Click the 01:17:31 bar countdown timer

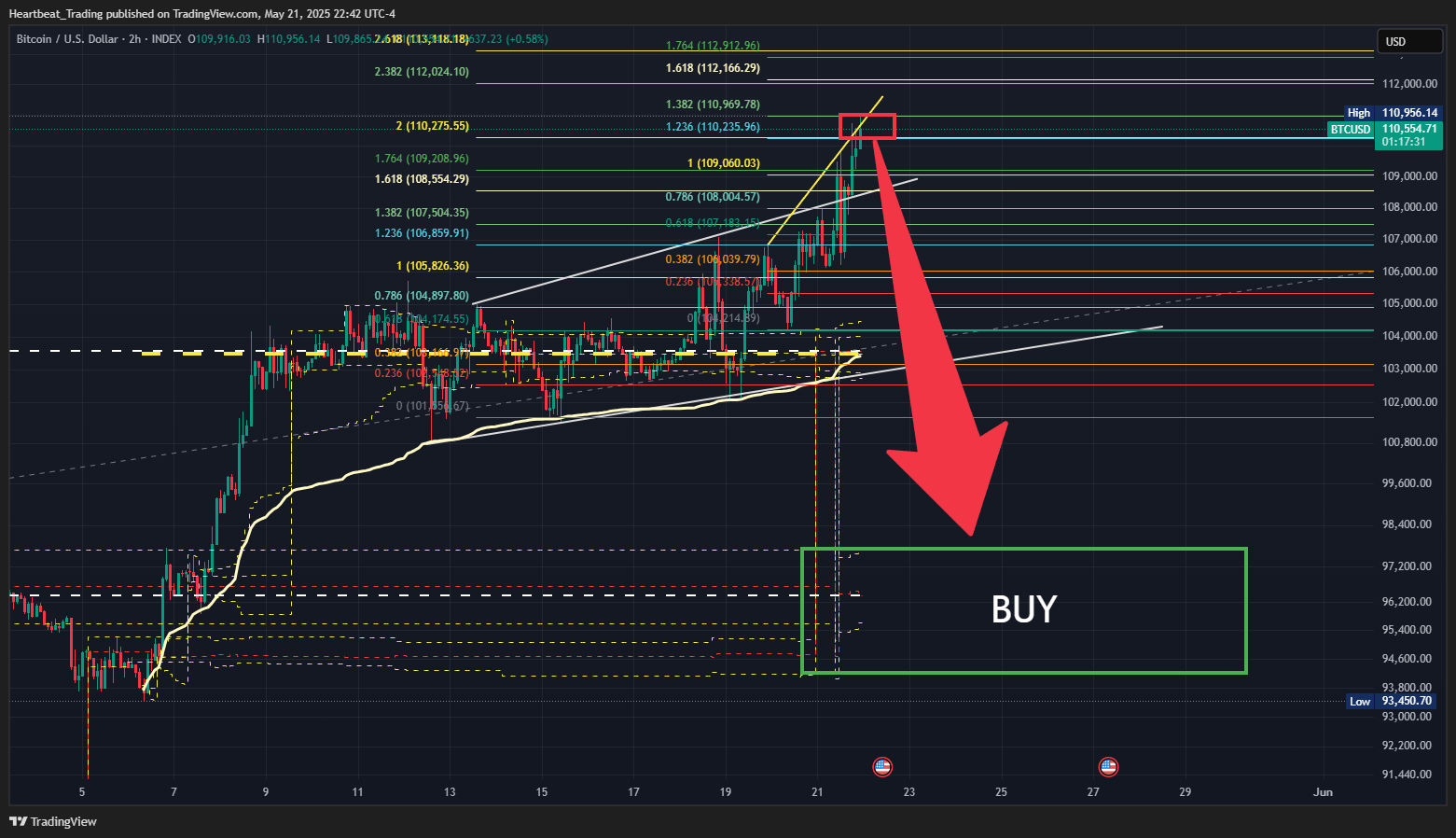[1404, 142]
